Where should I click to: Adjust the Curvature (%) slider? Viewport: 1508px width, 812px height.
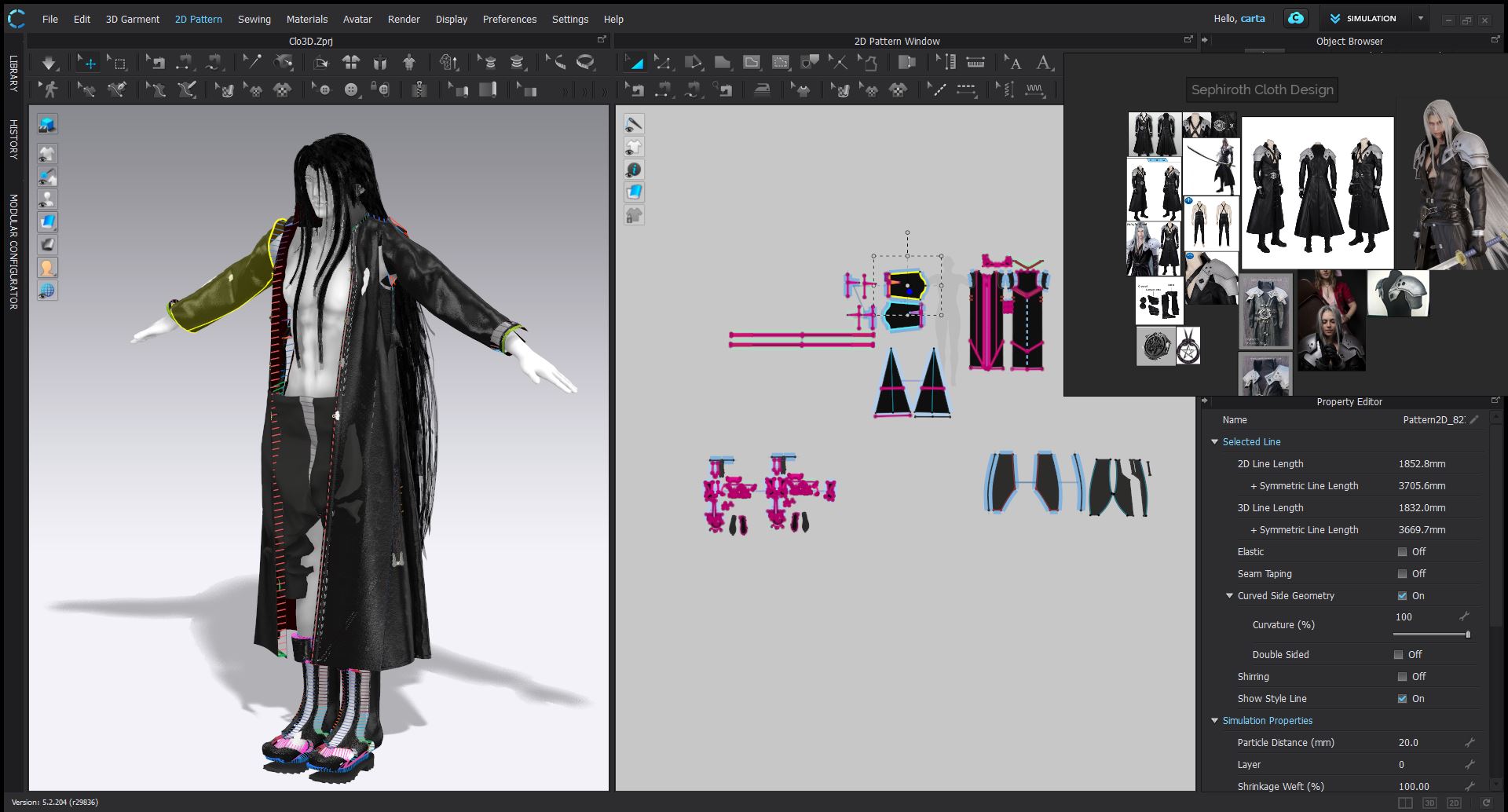pyautogui.click(x=1430, y=634)
